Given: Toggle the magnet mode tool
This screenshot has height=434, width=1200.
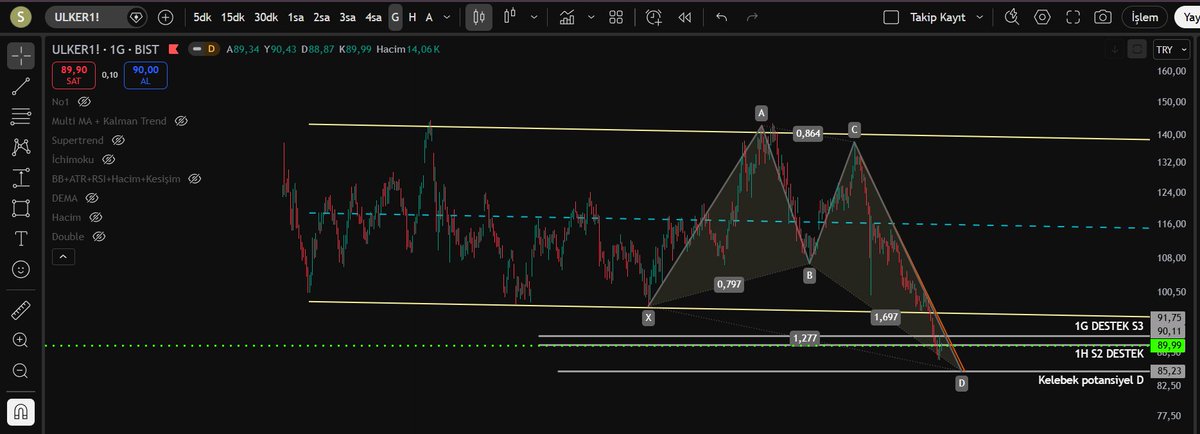Looking at the screenshot, I should (x=20, y=411).
